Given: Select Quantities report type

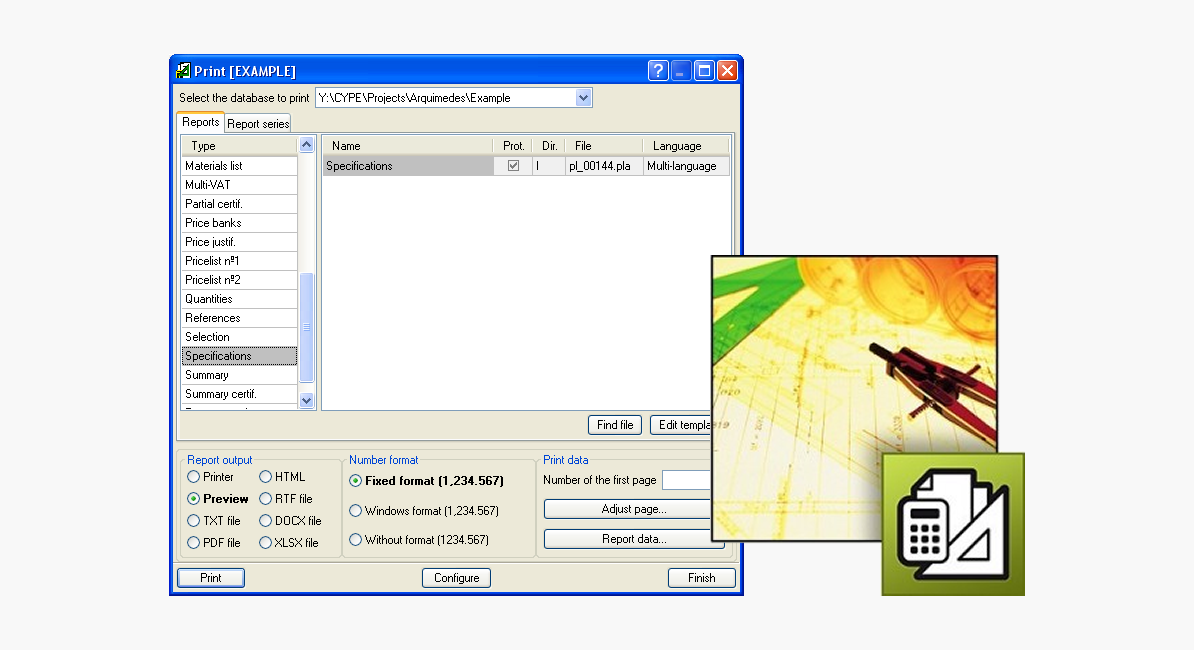Looking at the screenshot, I should click(239, 298).
